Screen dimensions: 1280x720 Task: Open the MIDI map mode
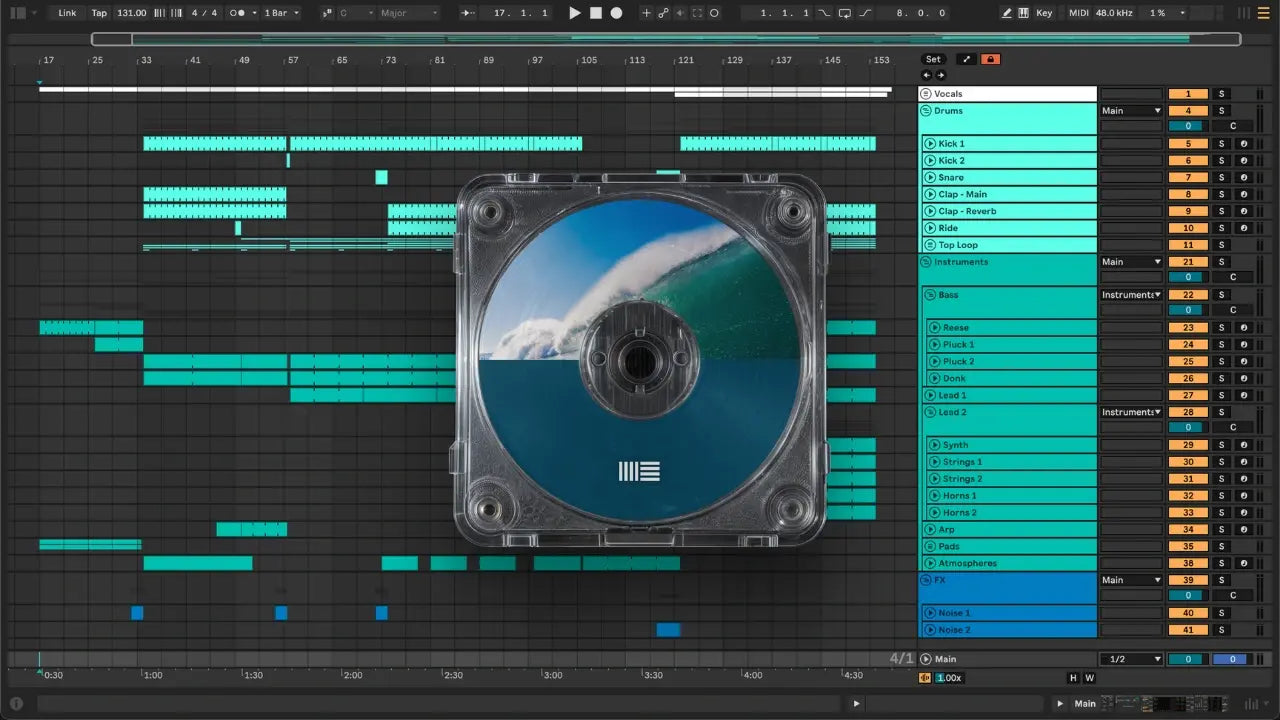pos(1078,13)
